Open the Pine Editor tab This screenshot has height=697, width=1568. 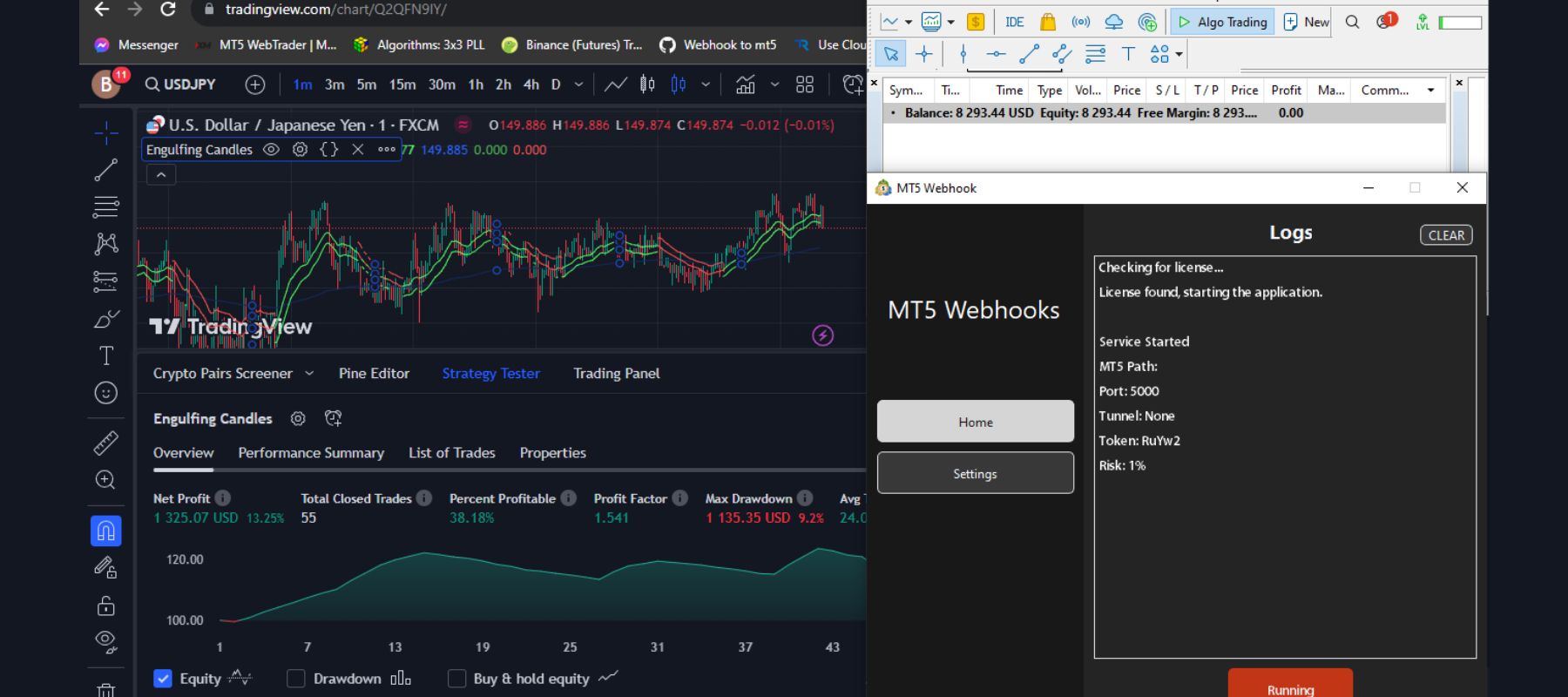tap(374, 373)
